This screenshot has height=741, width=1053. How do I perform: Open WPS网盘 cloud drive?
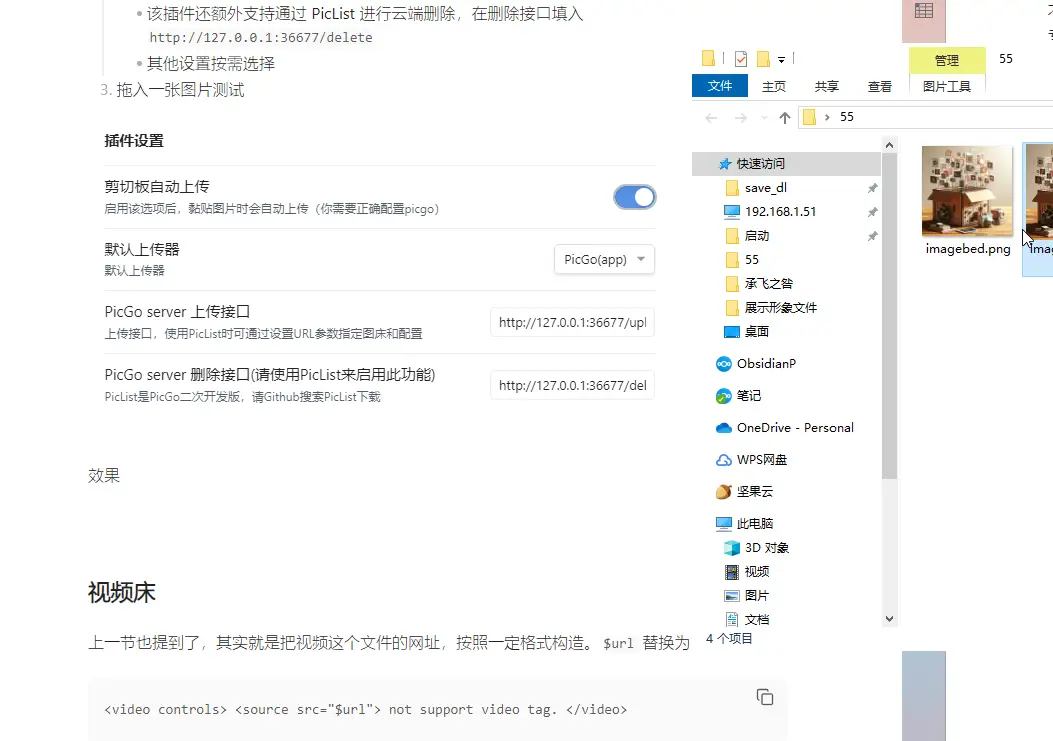[x=761, y=460]
